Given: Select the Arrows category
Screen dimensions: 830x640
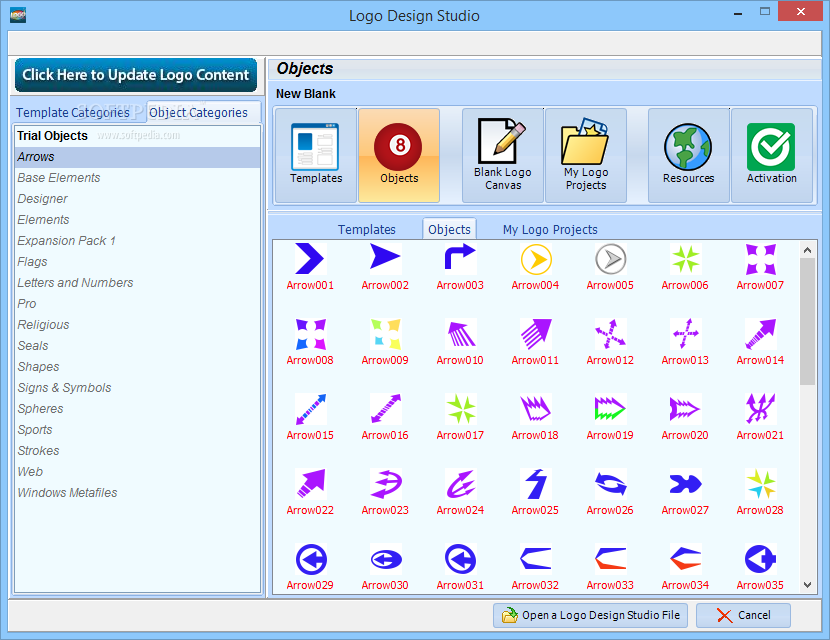Looking at the screenshot, I should pyautogui.click(x=138, y=157).
